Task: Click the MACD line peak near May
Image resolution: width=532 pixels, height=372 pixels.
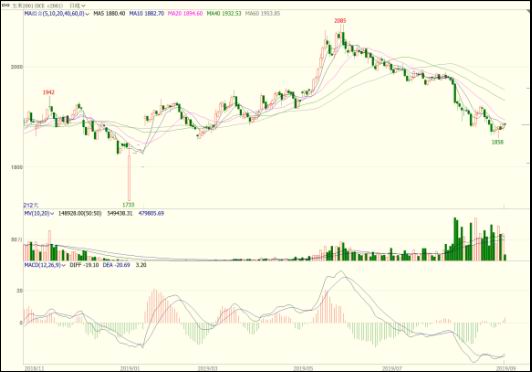Action: pos(341,272)
